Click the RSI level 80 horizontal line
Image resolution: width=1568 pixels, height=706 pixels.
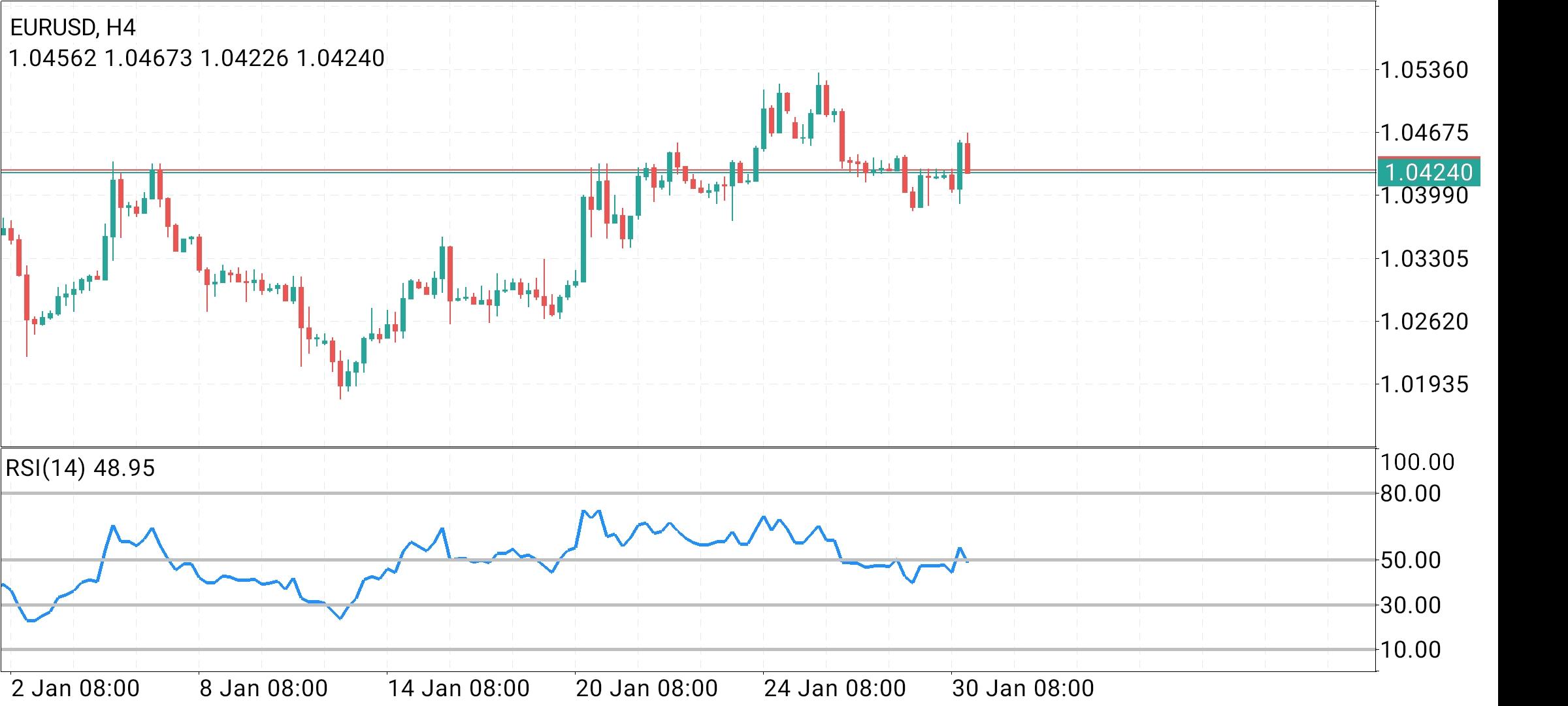pos(688,494)
